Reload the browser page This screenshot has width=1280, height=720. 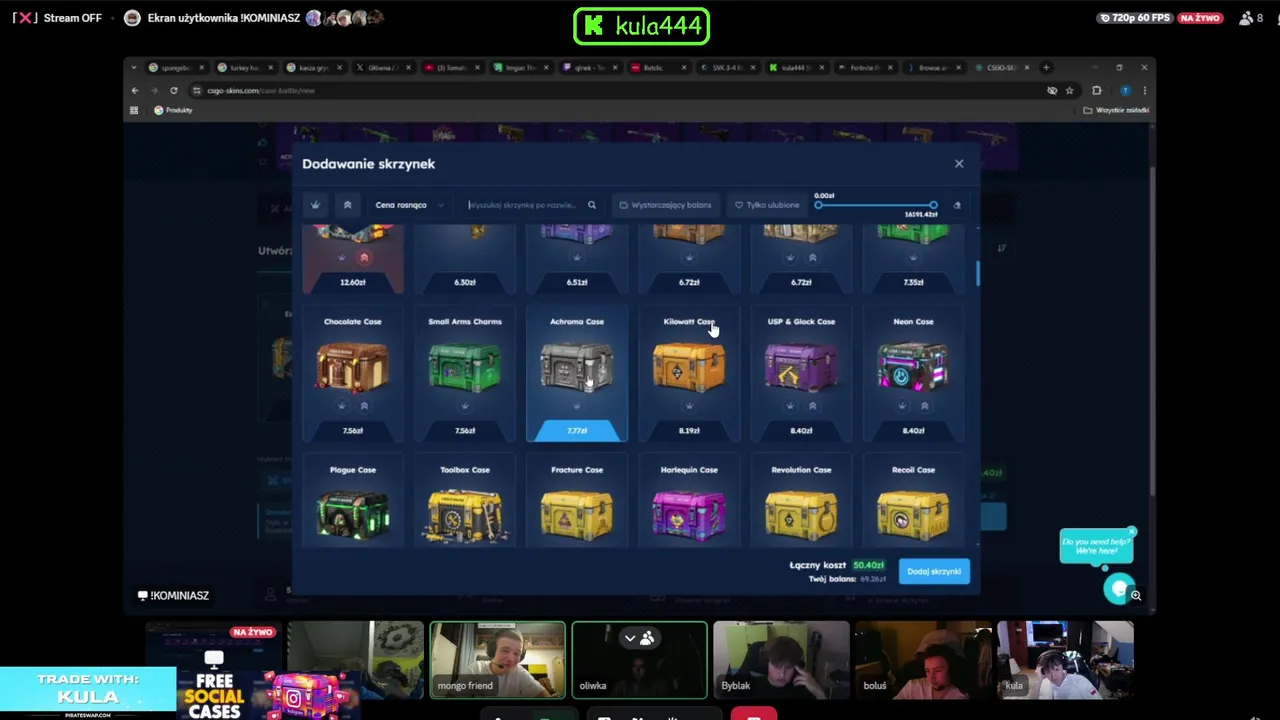(174, 90)
